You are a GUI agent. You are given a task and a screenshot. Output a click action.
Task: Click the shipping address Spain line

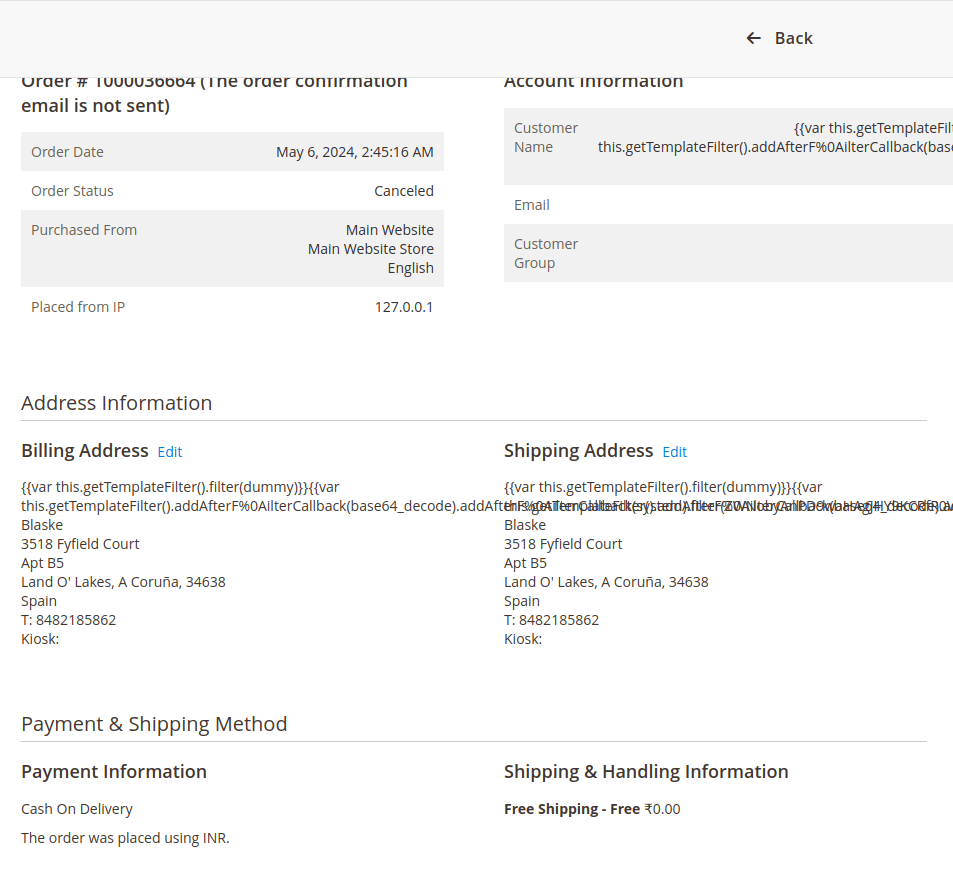coord(522,601)
